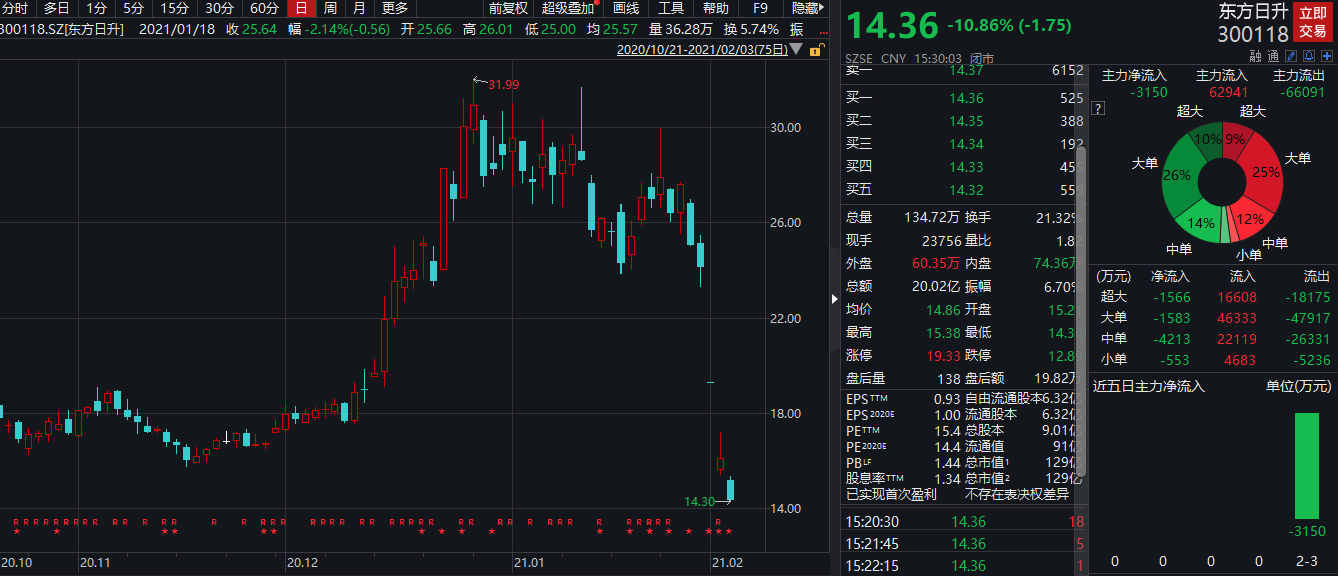Screen dimensions: 1338x576
Task: Collapse the side panel with the white arrow
Action: [835, 298]
